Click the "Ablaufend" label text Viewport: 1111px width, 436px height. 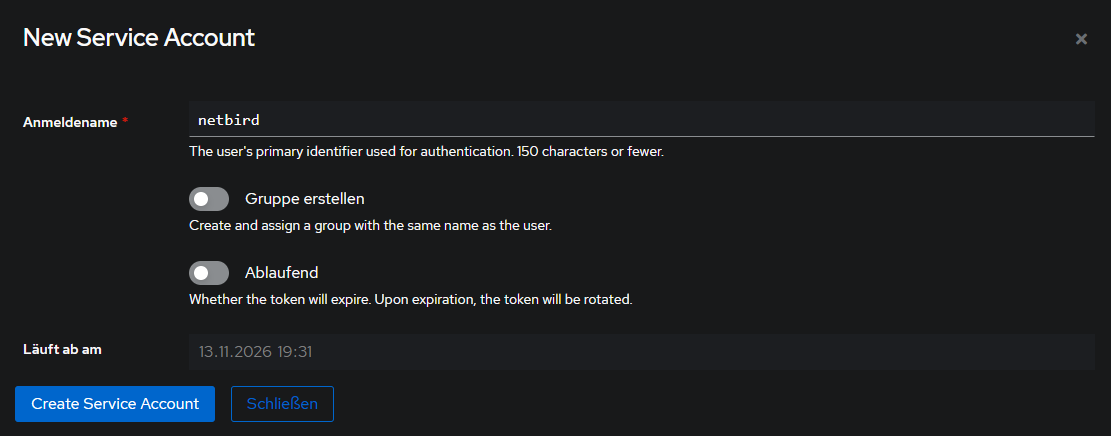[x=281, y=272]
